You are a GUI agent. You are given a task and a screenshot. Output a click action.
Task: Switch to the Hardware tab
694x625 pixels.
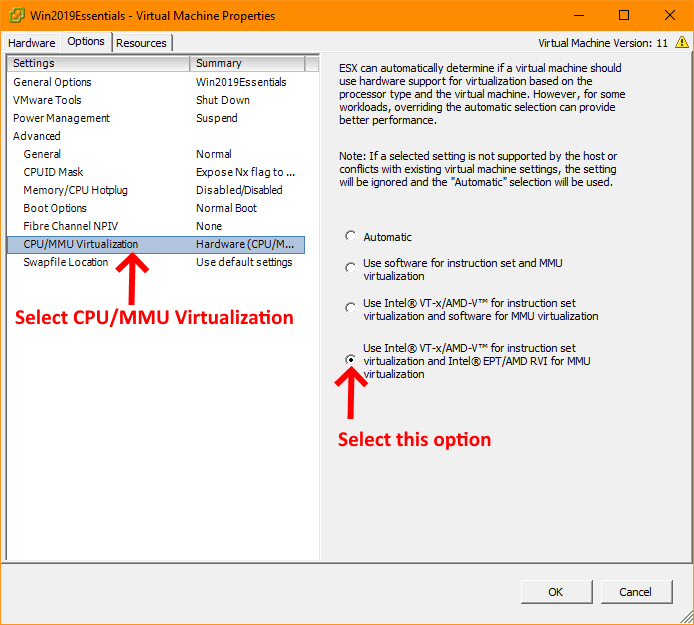click(31, 43)
